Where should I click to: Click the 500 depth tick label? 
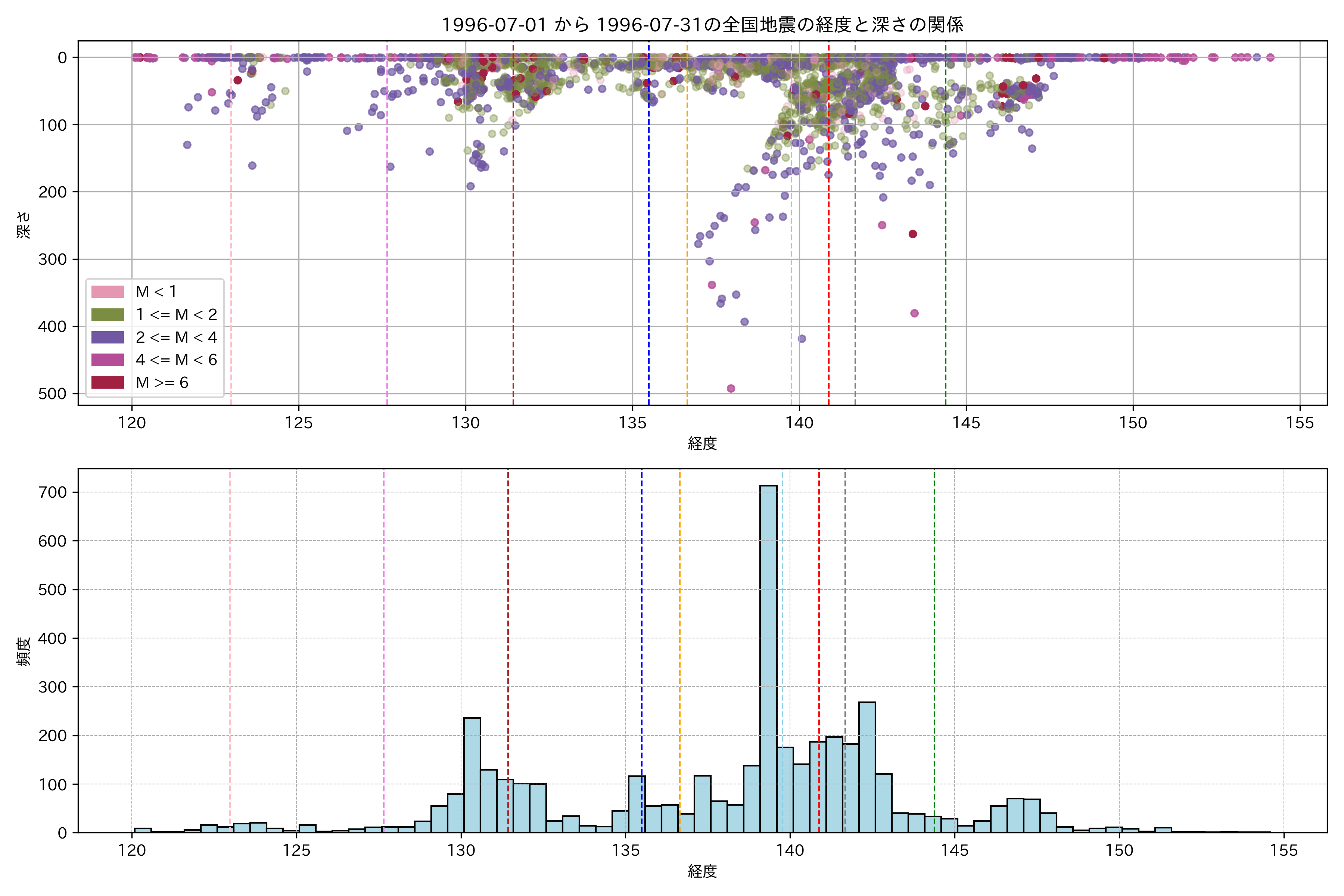tap(53, 394)
